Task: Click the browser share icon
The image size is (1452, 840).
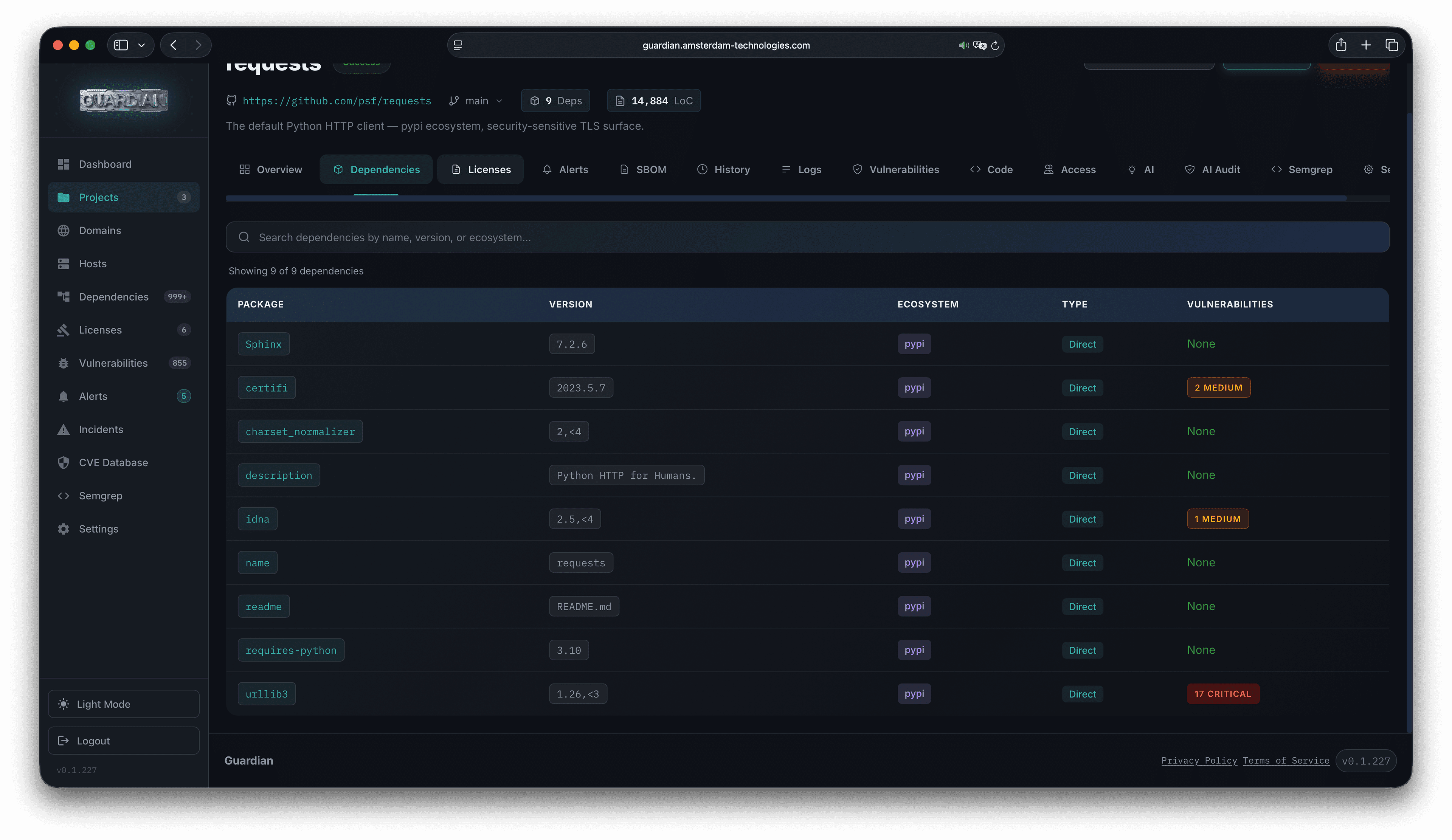Action: 1340,45
